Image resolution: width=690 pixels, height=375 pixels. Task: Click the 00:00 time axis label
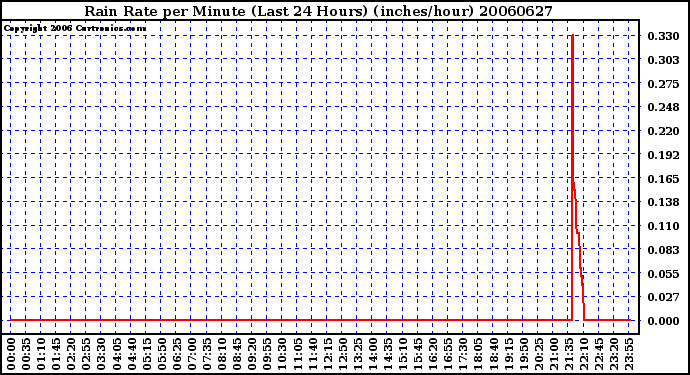click(x=11, y=354)
